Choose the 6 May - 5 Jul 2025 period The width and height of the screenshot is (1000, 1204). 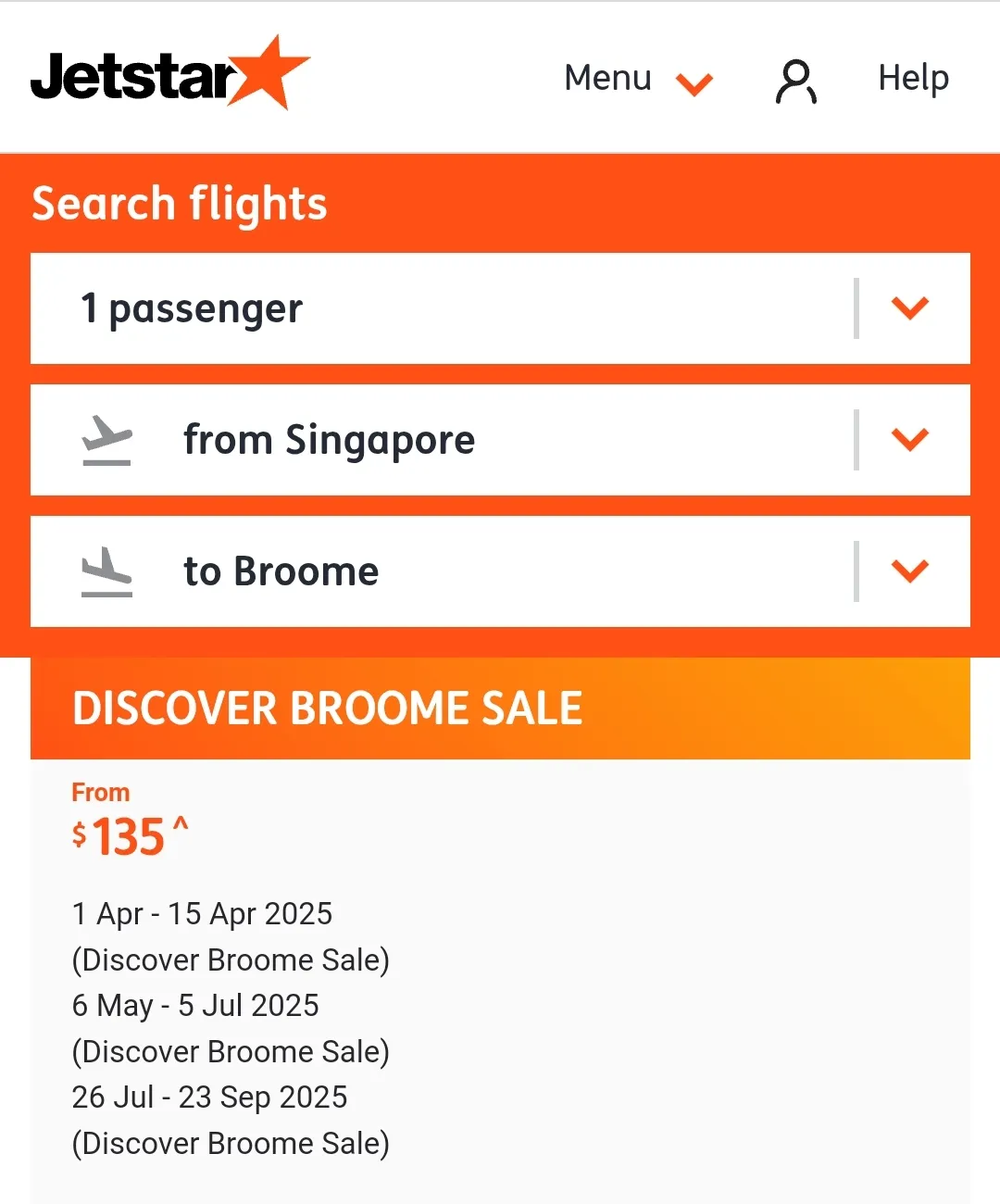pyautogui.click(x=195, y=1006)
